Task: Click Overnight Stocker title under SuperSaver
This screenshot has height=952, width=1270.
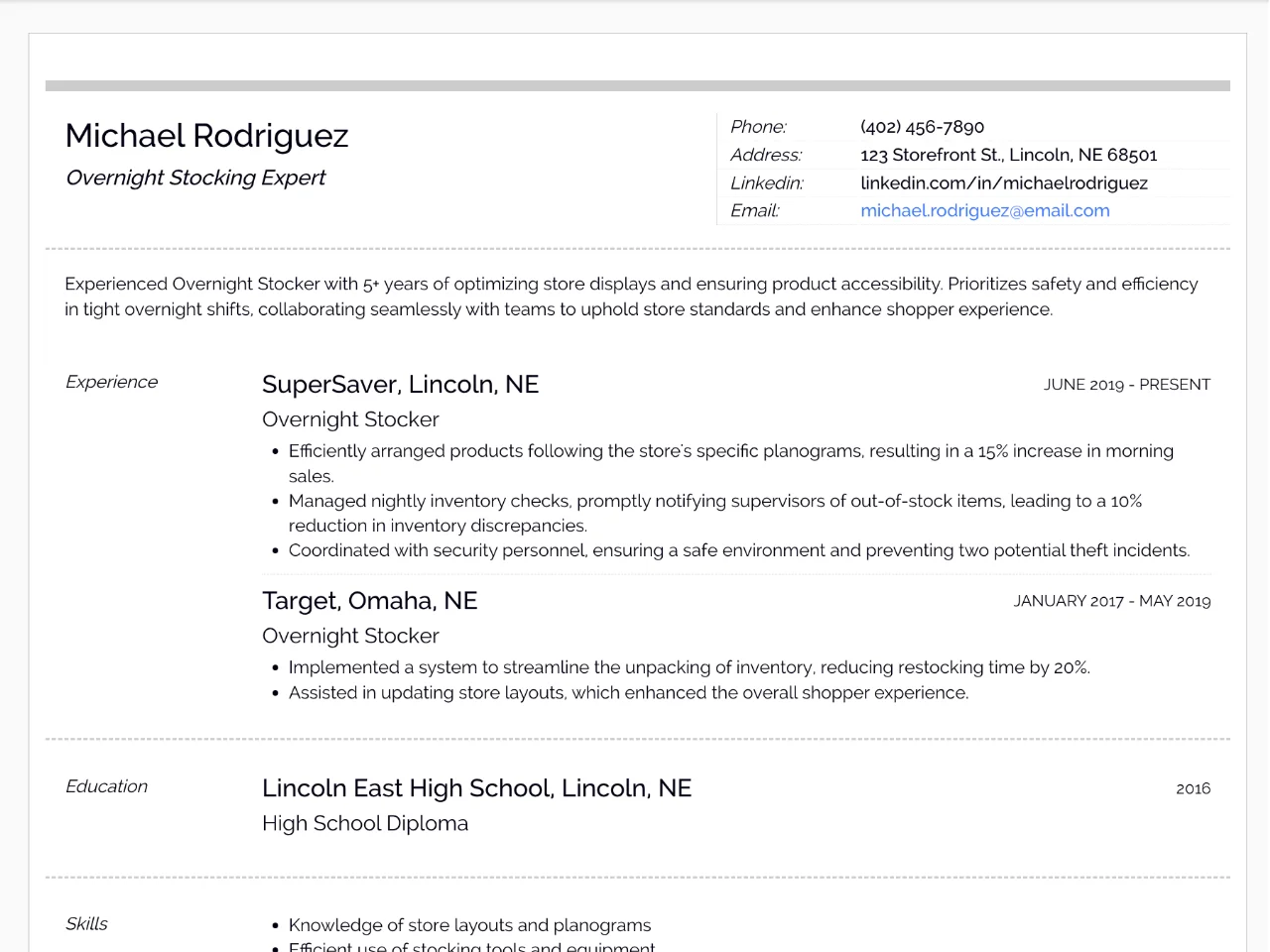Action: tap(350, 419)
